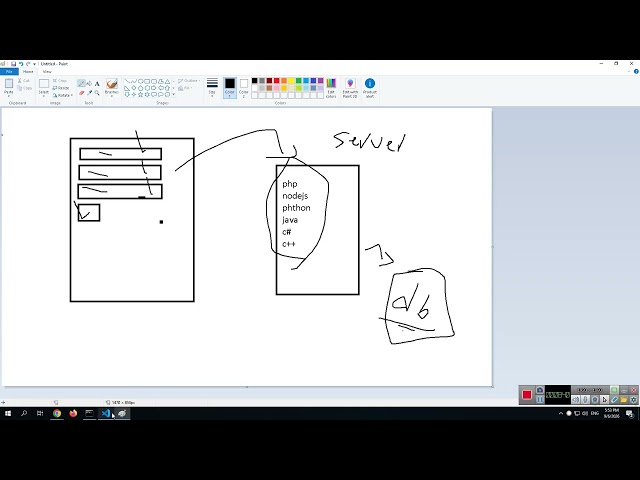Click the ENG language indicator

(x=595, y=413)
